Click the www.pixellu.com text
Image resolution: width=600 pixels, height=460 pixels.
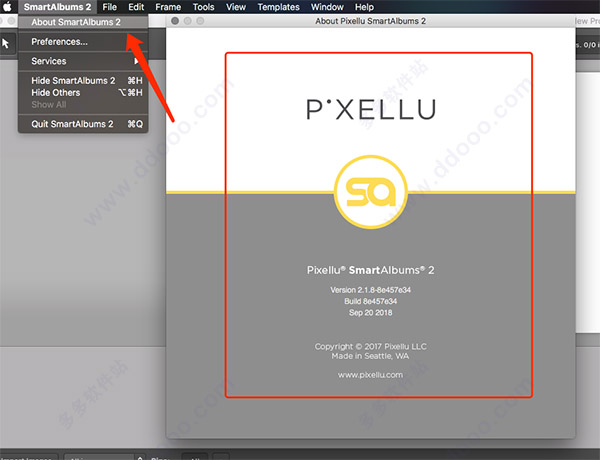[x=370, y=375]
